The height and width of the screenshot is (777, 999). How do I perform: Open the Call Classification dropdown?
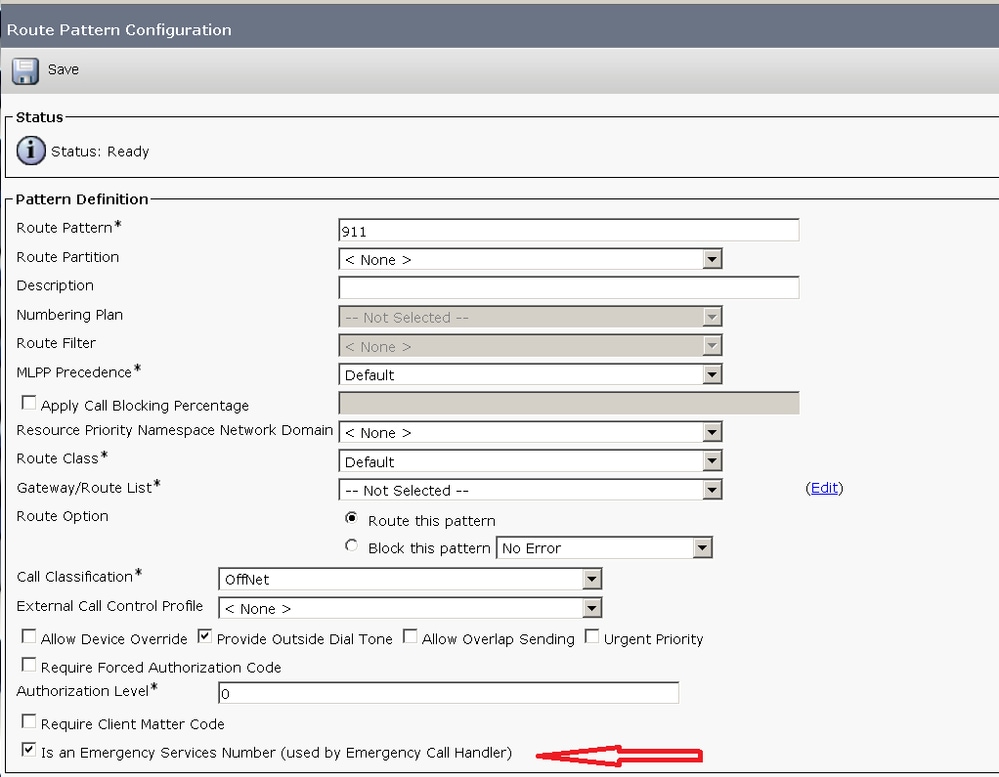tap(410, 579)
